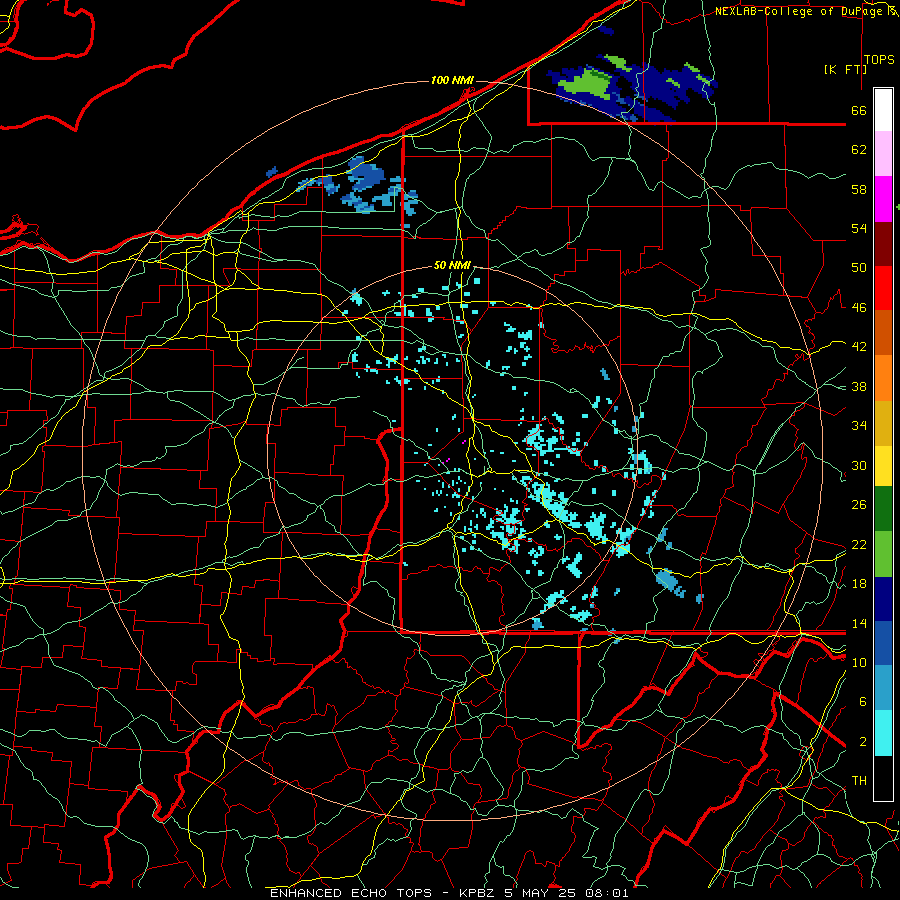The image size is (900, 900).
Task: Click the TH legend label
Action: (x=859, y=780)
